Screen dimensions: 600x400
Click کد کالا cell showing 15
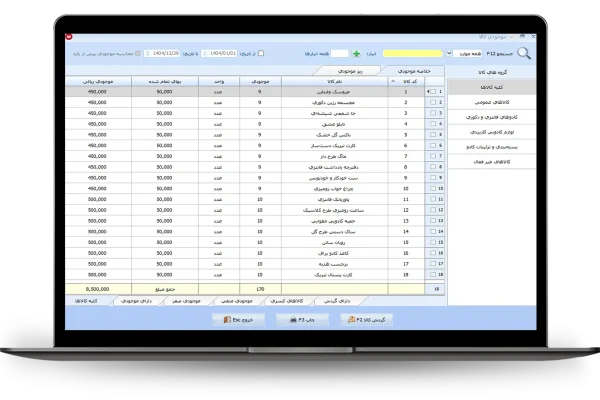(x=406, y=242)
